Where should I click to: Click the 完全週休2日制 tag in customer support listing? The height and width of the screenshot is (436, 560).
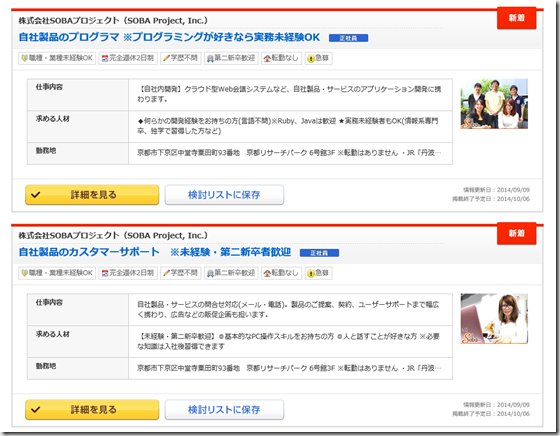[128, 273]
